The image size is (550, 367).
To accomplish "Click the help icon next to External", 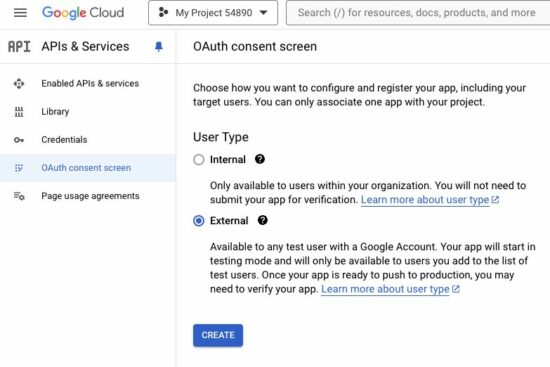I will click(x=262, y=220).
